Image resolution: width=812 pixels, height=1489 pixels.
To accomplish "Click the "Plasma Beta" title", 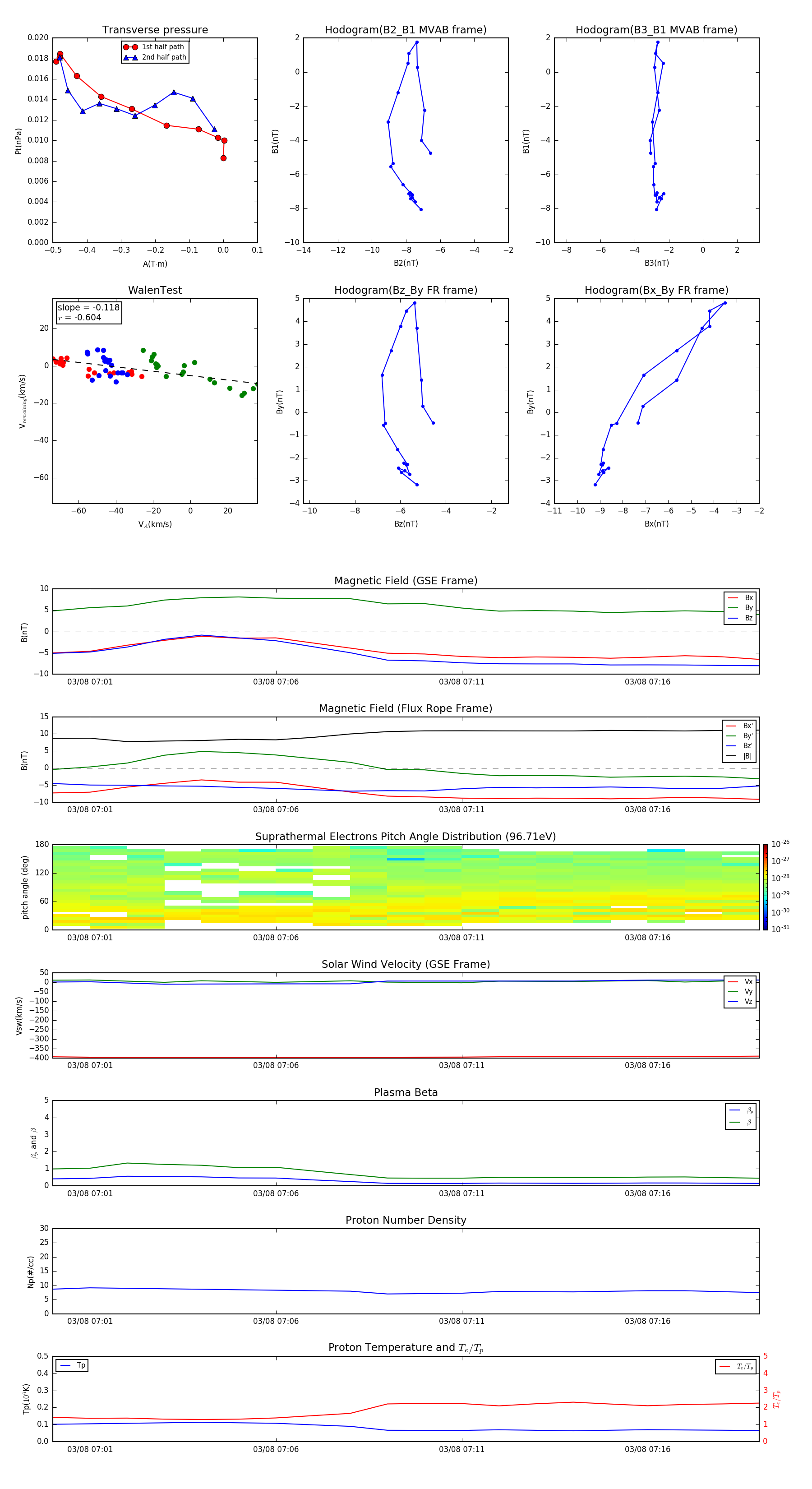I will point(406,1092).
